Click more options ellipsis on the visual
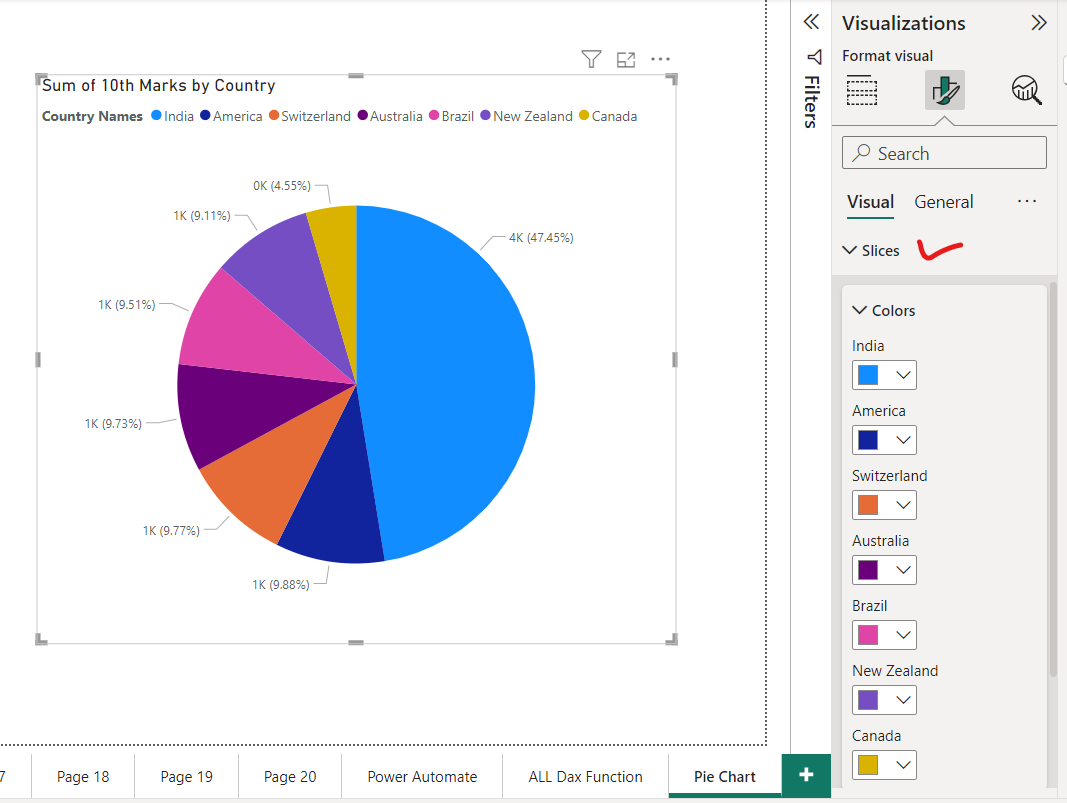The image size is (1067, 803). 660,59
